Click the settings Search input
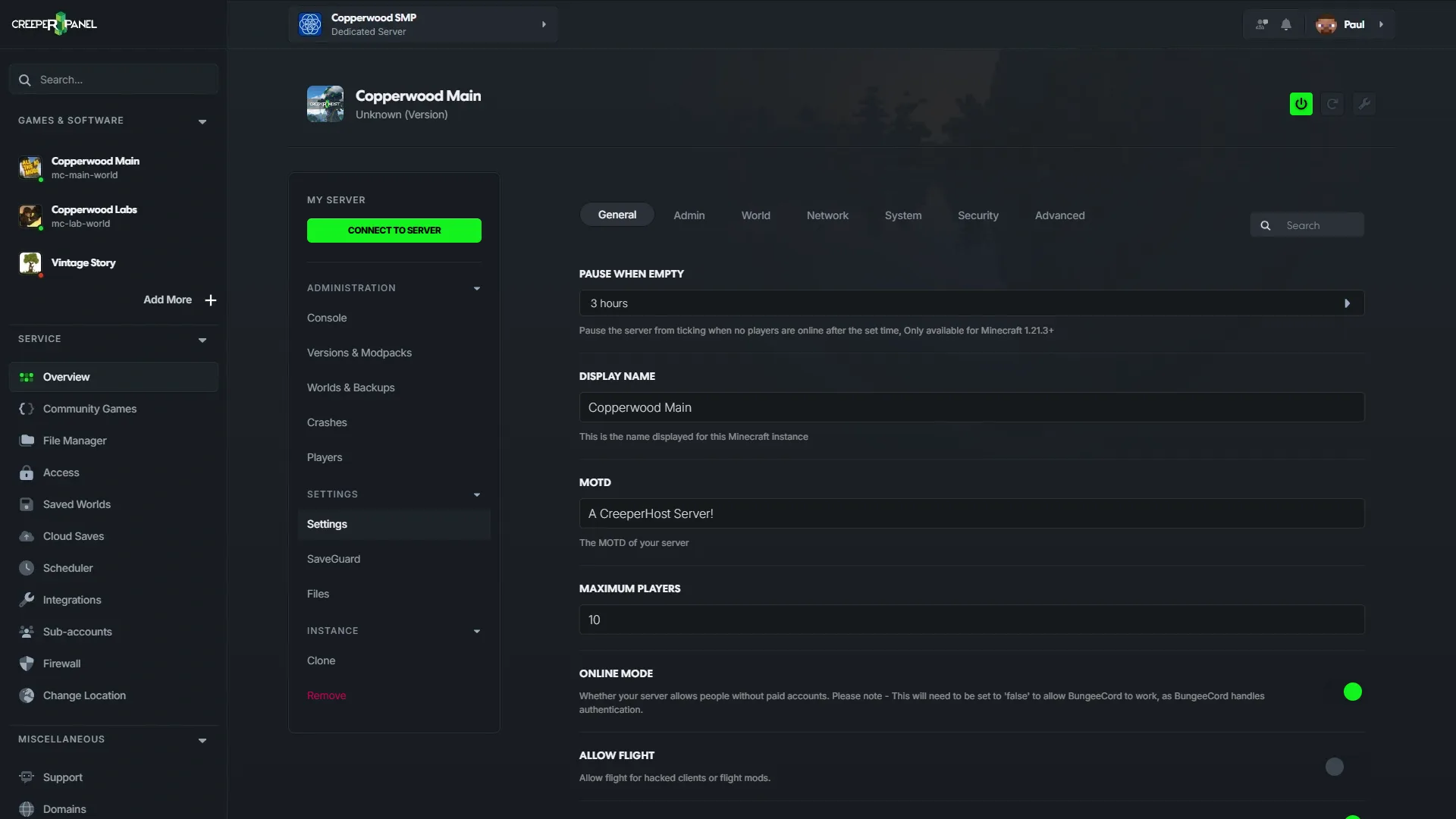The width and height of the screenshot is (1456, 819). (1307, 225)
